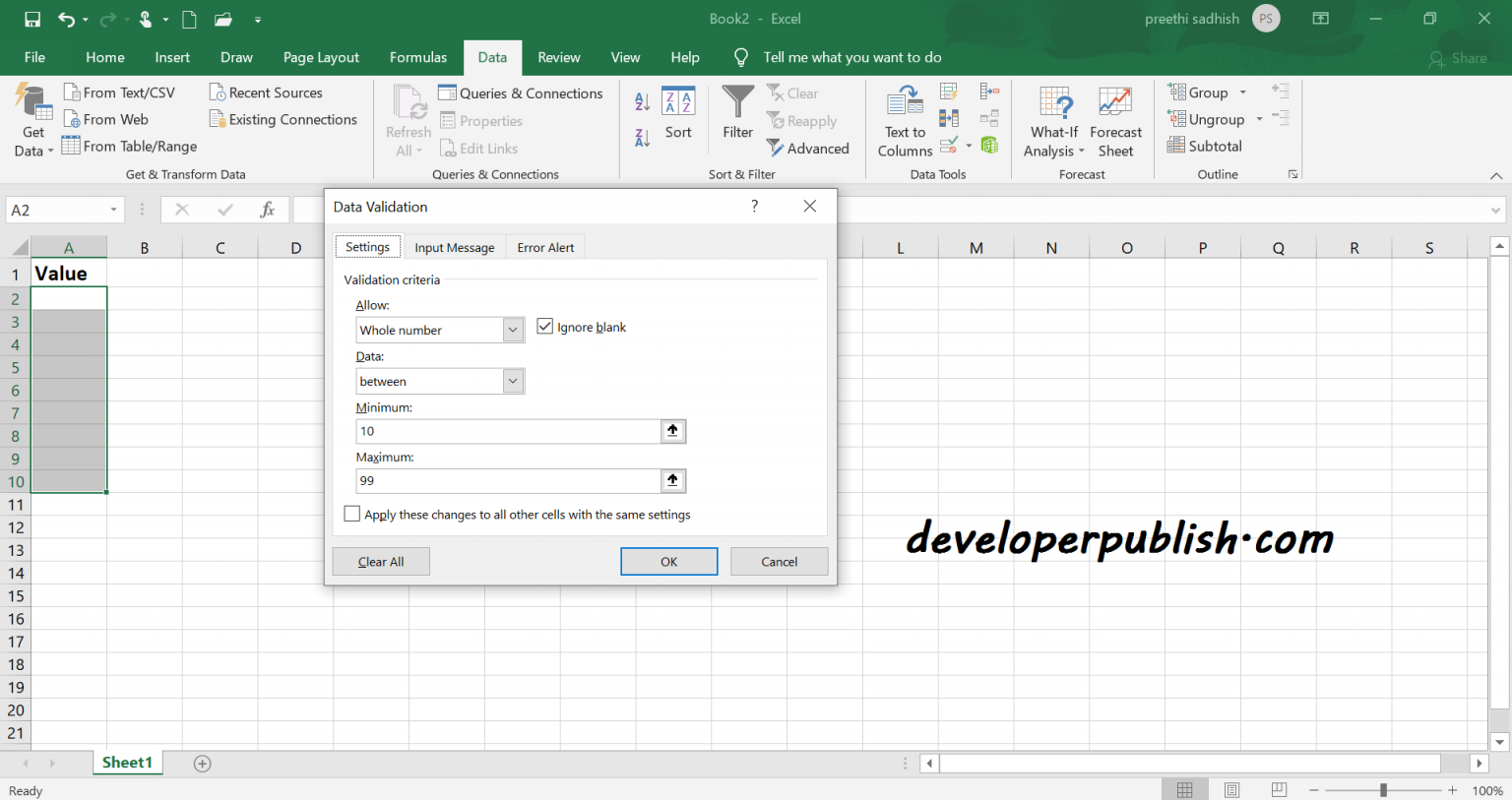Click the From Web icon
Image resolution: width=1512 pixels, height=800 pixels.
(x=106, y=119)
